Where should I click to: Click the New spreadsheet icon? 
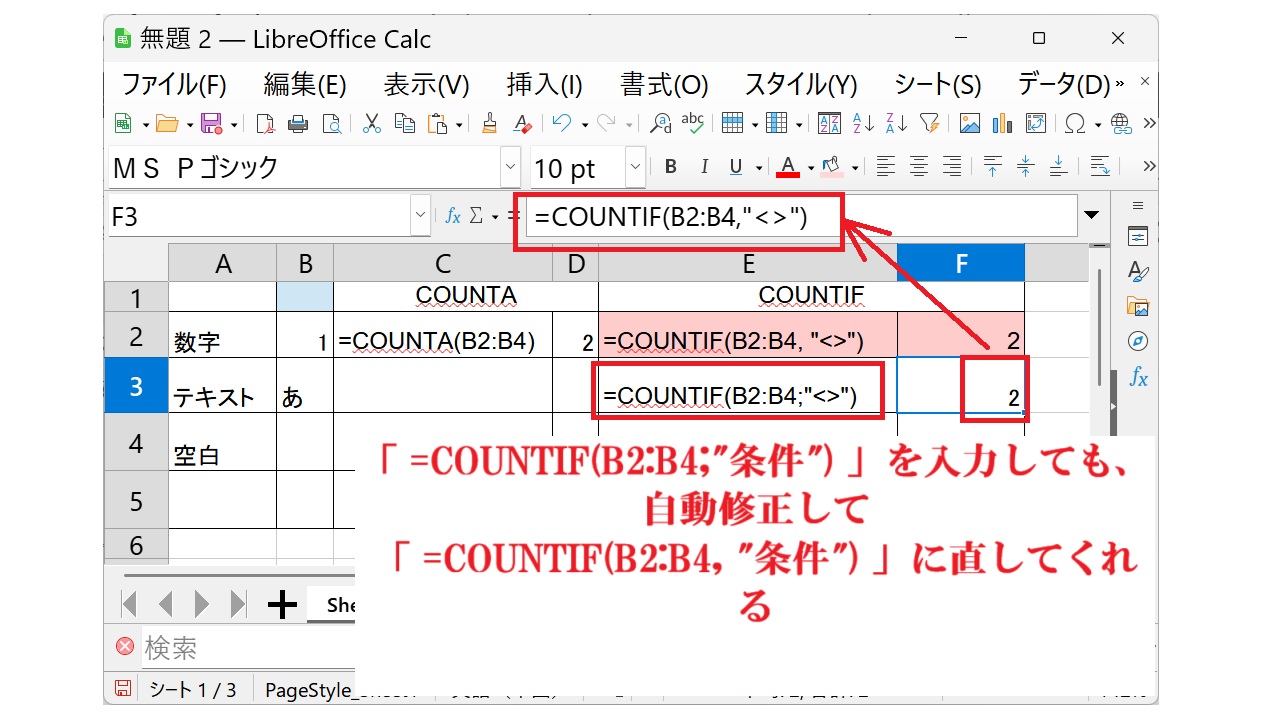coord(124,123)
